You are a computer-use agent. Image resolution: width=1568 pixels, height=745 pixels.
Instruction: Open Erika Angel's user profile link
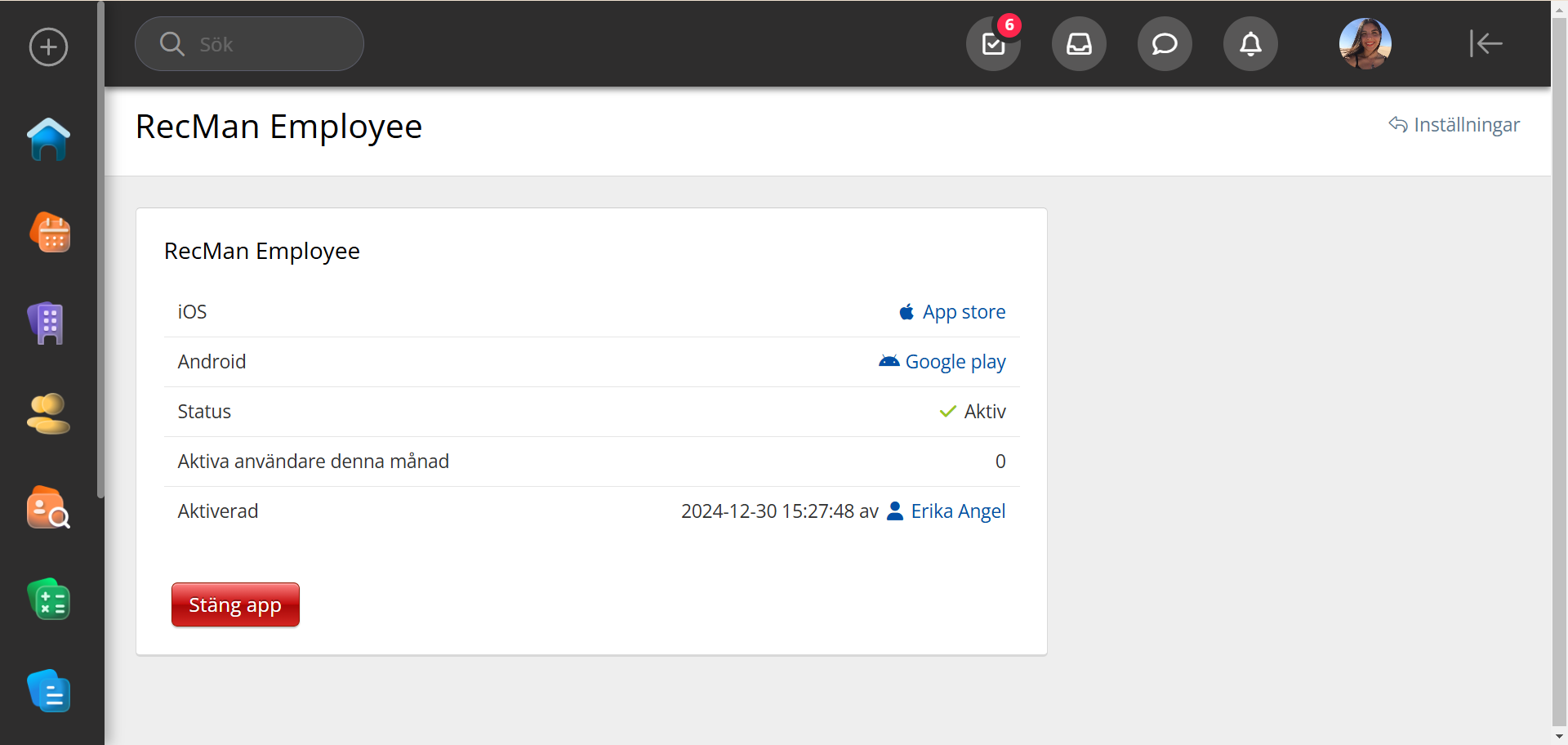click(957, 511)
